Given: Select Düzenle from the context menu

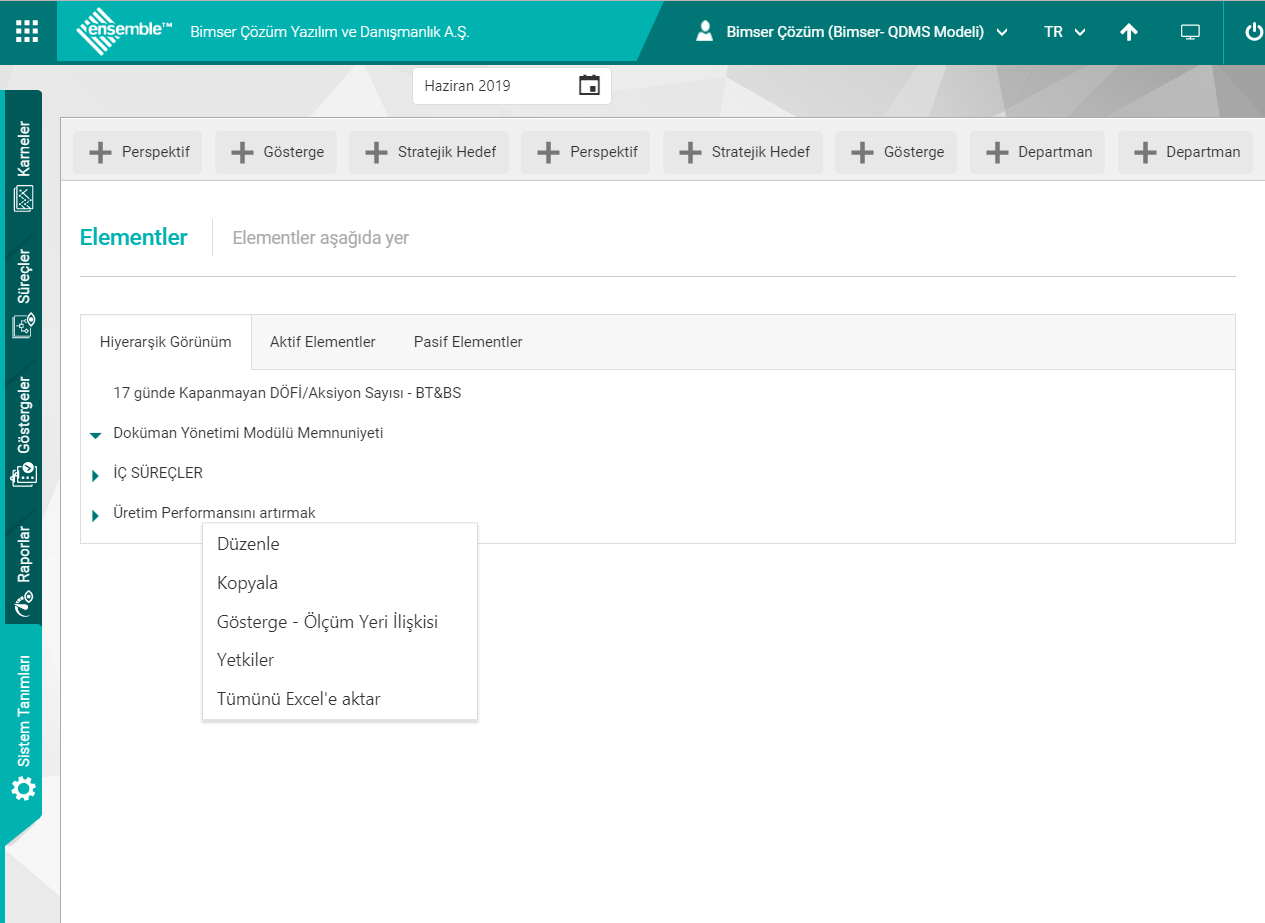Looking at the screenshot, I should click(248, 545).
